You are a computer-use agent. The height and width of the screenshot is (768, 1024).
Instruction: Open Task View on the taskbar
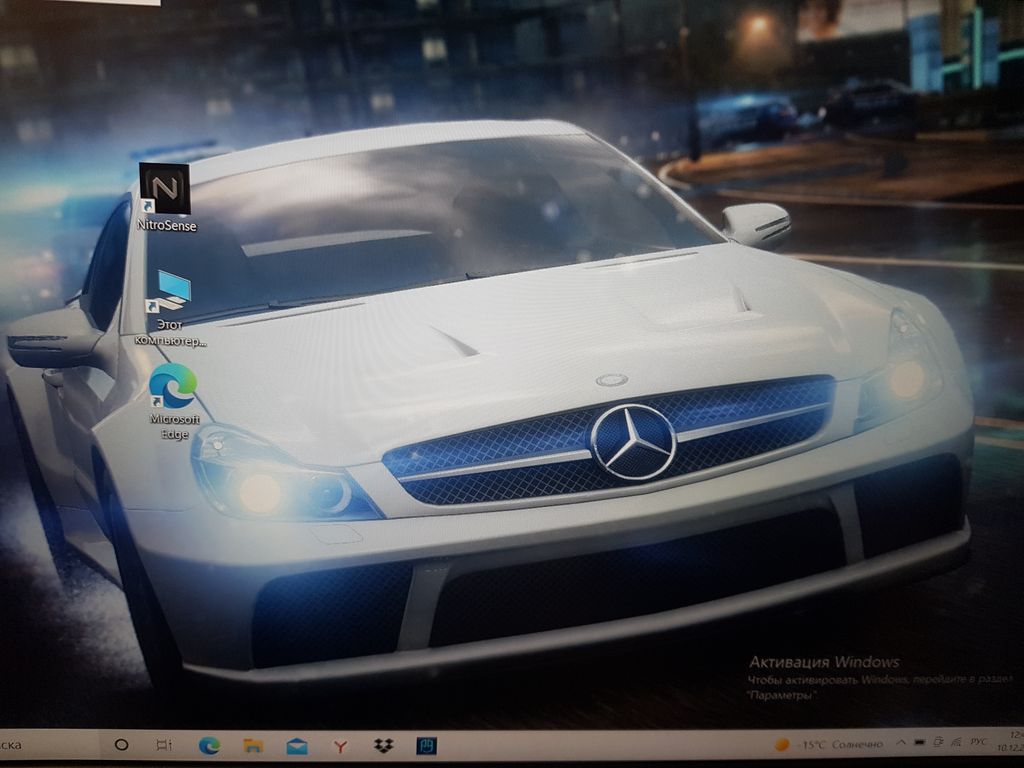click(x=164, y=745)
